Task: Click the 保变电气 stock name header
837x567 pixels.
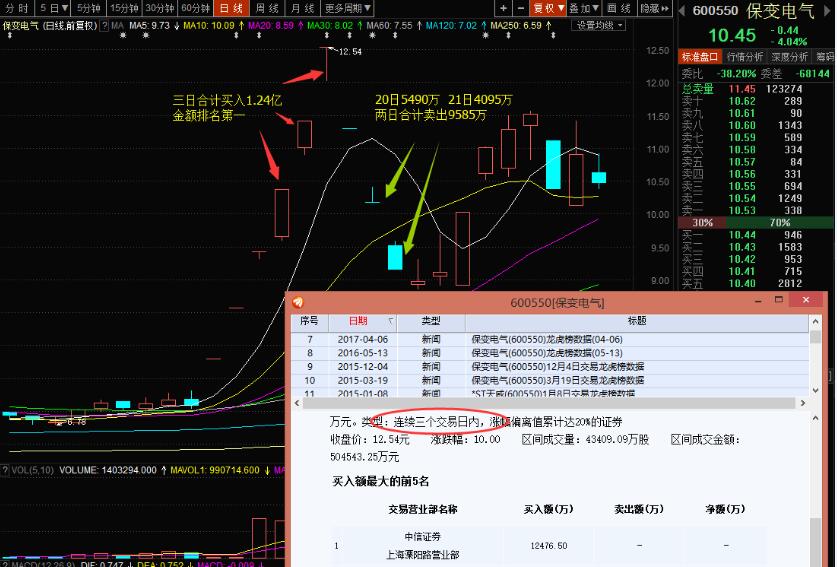Action: 780,11
